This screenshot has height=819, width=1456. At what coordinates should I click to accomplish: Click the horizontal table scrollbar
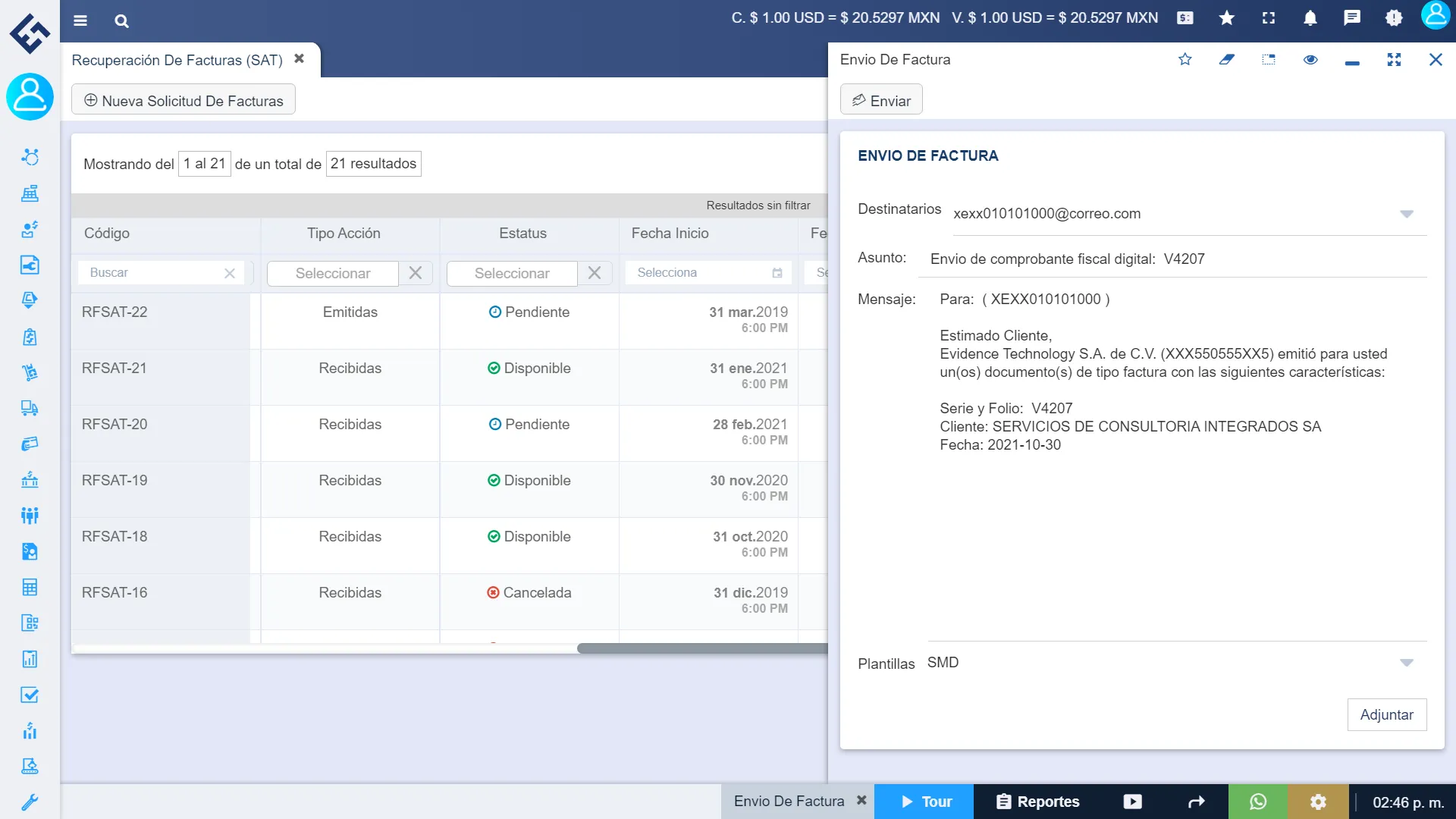(701, 648)
